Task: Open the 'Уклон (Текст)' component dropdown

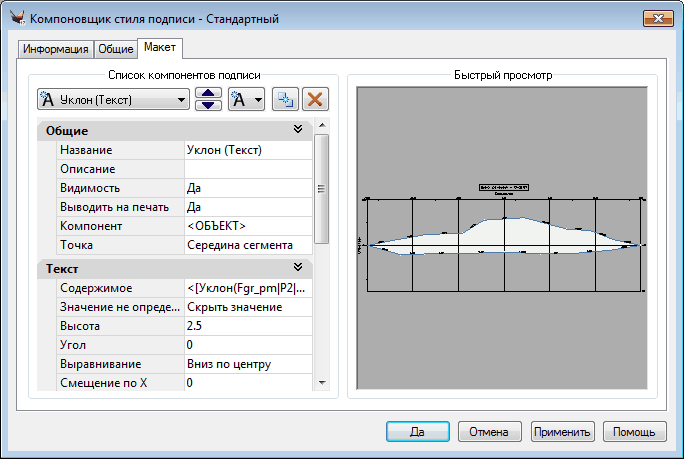Action: click(112, 99)
